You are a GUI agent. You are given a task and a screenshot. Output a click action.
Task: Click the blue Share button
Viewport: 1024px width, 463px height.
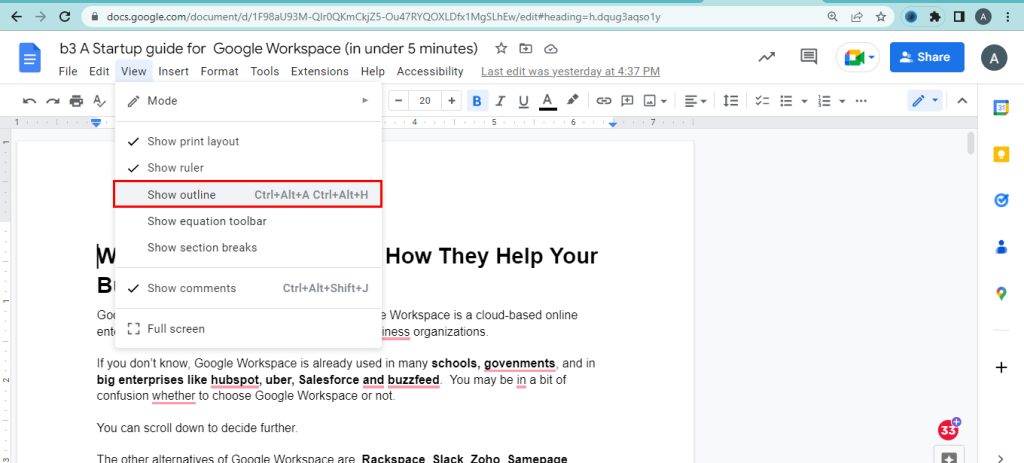point(926,57)
